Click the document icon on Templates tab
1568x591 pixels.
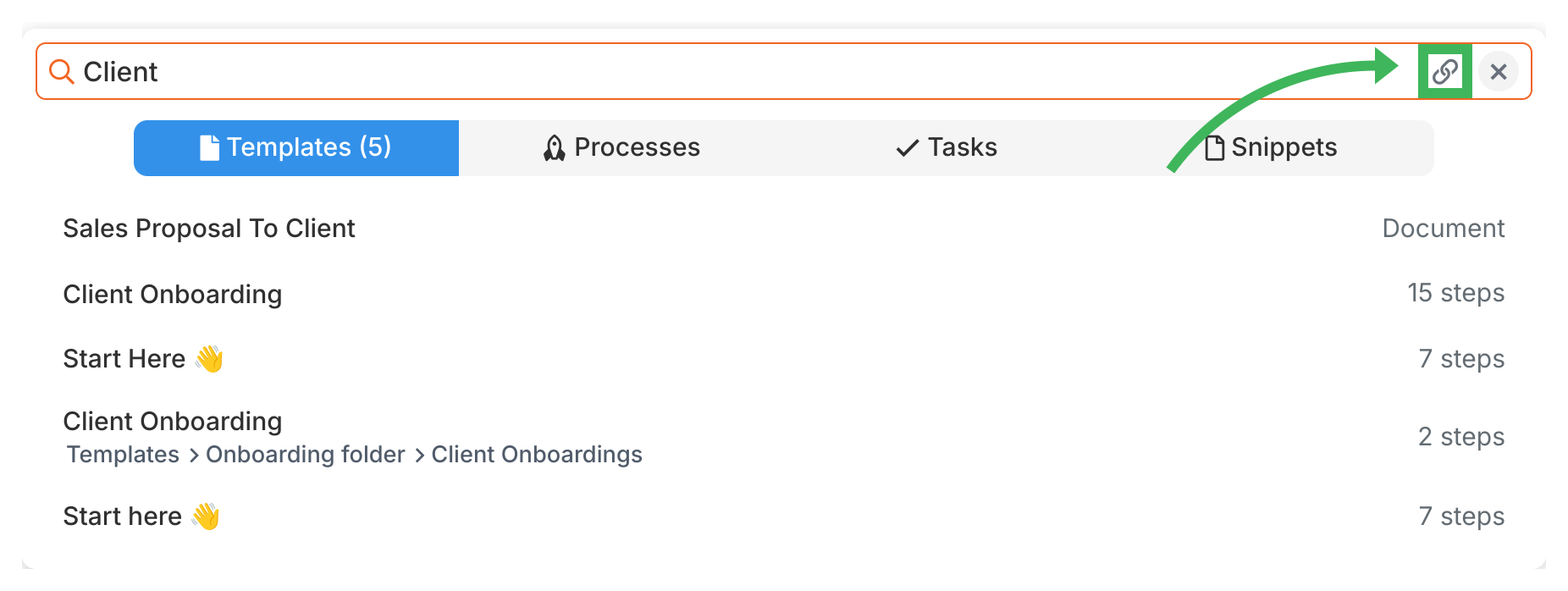pos(208,148)
